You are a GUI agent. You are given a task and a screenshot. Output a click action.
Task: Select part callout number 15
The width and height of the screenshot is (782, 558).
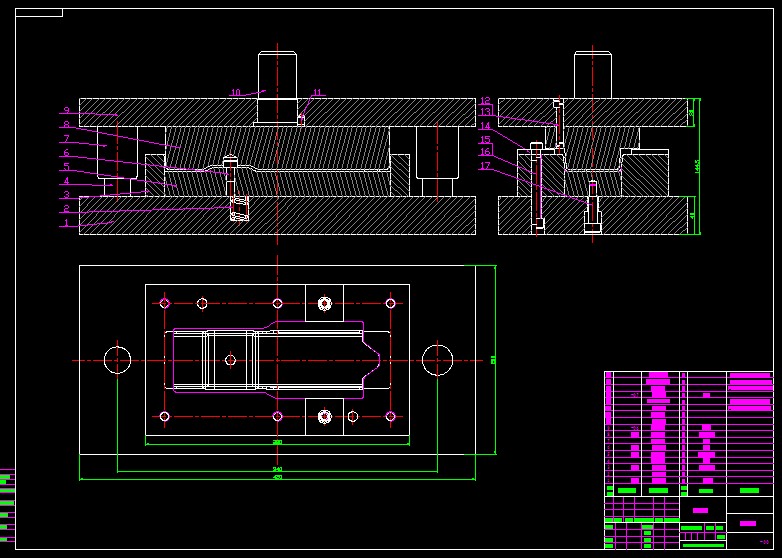point(485,140)
